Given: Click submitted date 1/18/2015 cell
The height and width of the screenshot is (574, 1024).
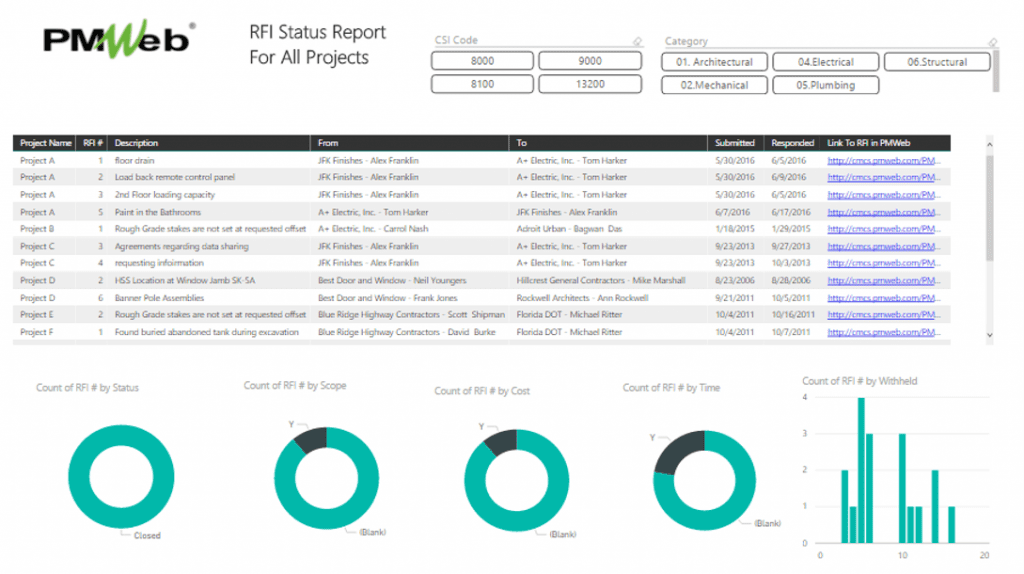Looking at the screenshot, I should click(x=735, y=229).
